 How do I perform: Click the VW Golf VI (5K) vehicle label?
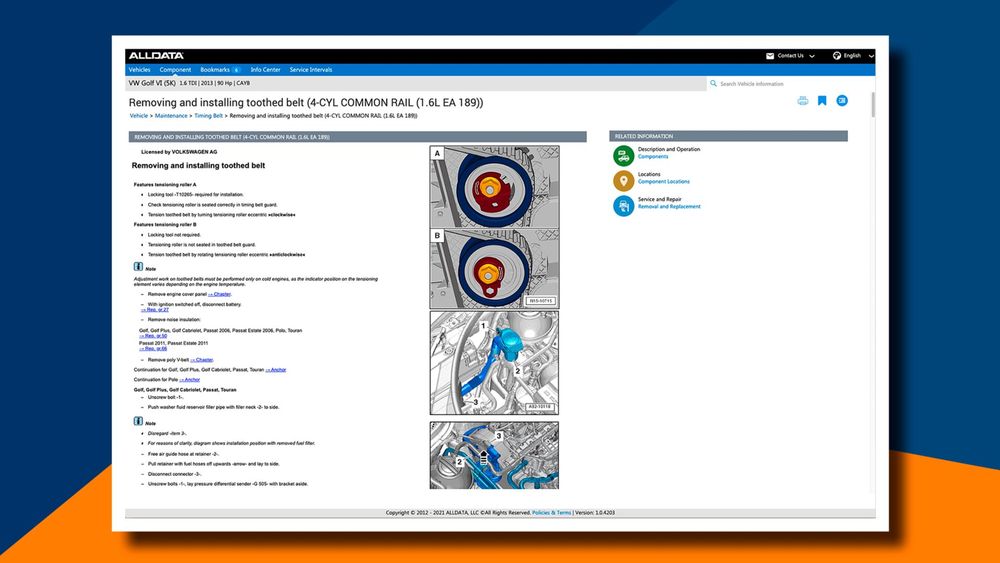(x=152, y=83)
